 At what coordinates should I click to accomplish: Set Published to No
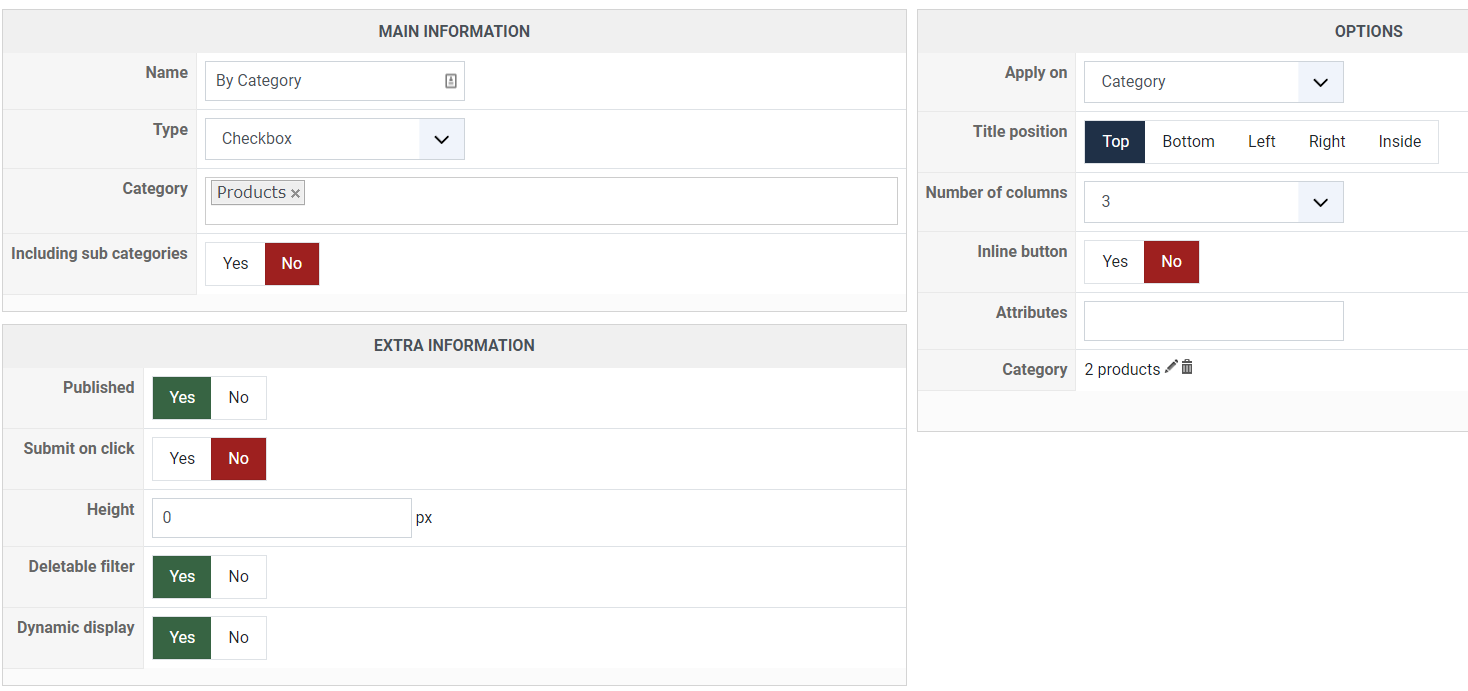click(238, 398)
